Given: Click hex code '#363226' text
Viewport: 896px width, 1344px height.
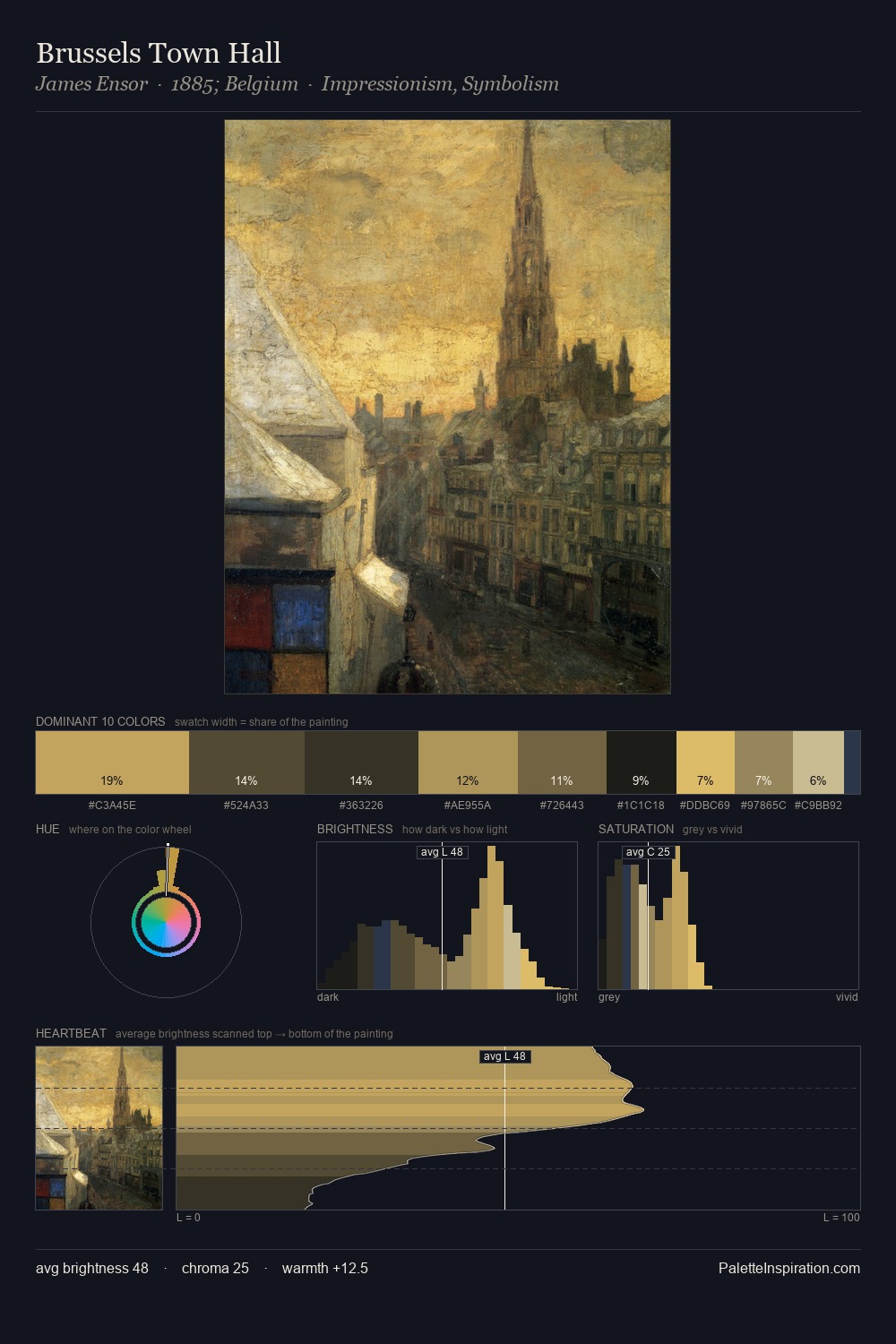Looking at the screenshot, I should pos(361,806).
